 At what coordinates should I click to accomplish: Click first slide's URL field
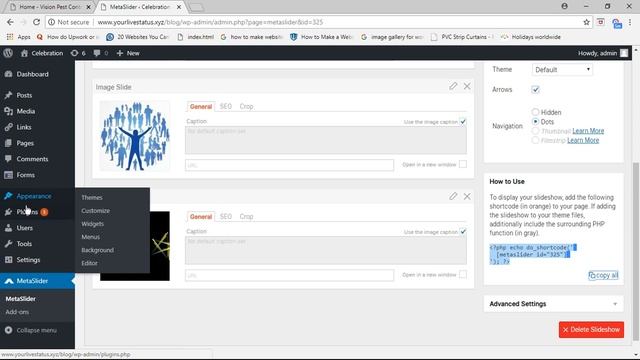pos(289,165)
